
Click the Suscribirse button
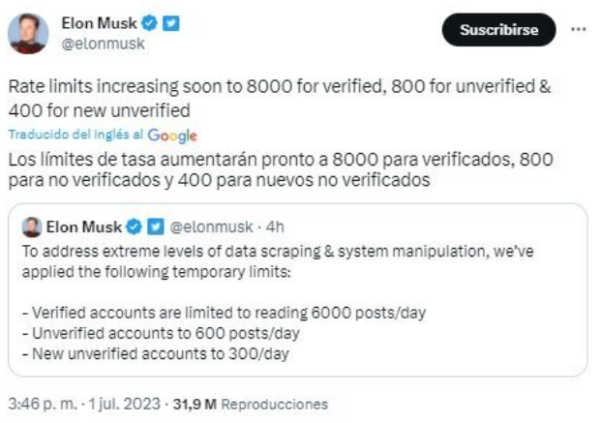click(498, 30)
